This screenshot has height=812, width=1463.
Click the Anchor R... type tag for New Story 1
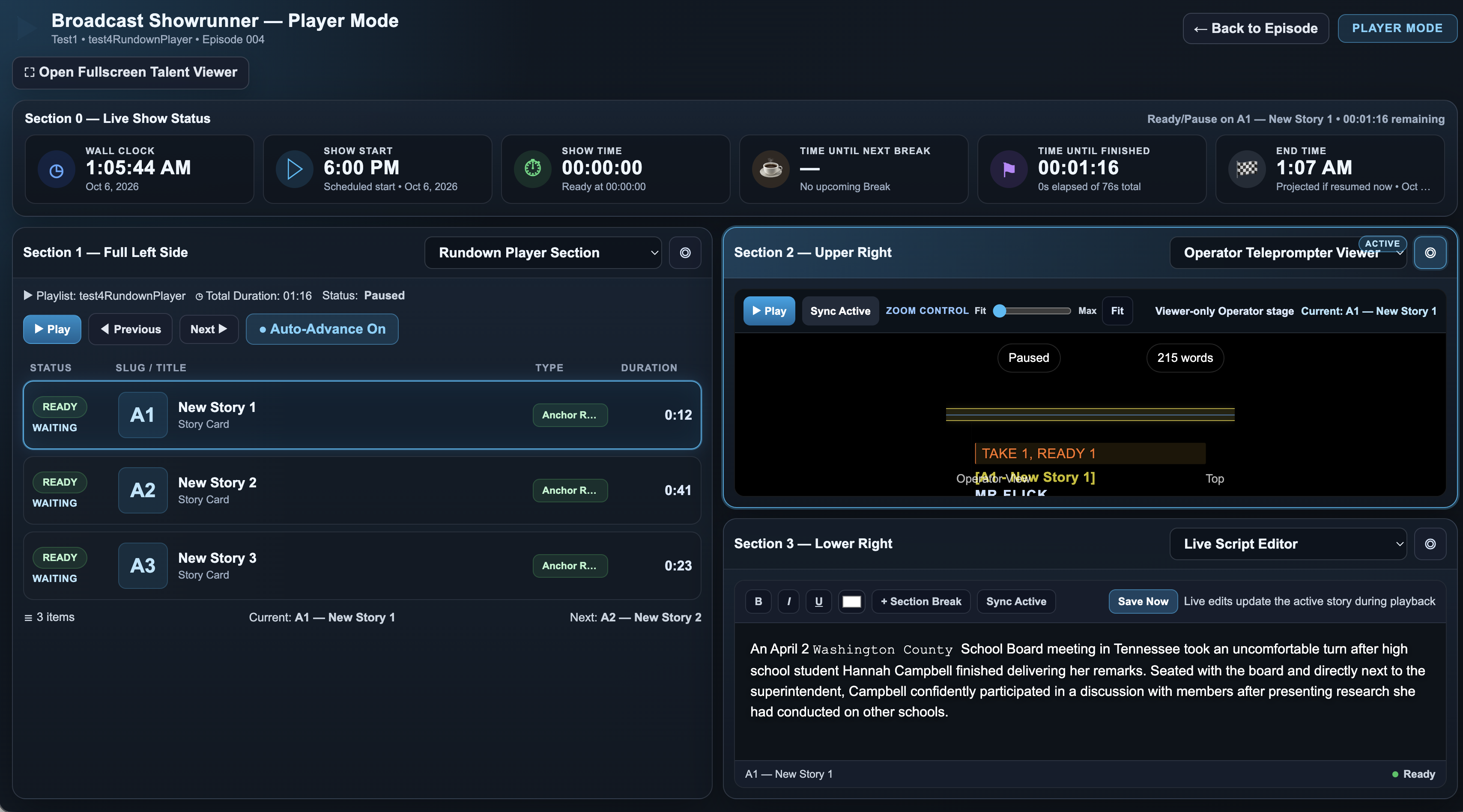coord(570,415)
